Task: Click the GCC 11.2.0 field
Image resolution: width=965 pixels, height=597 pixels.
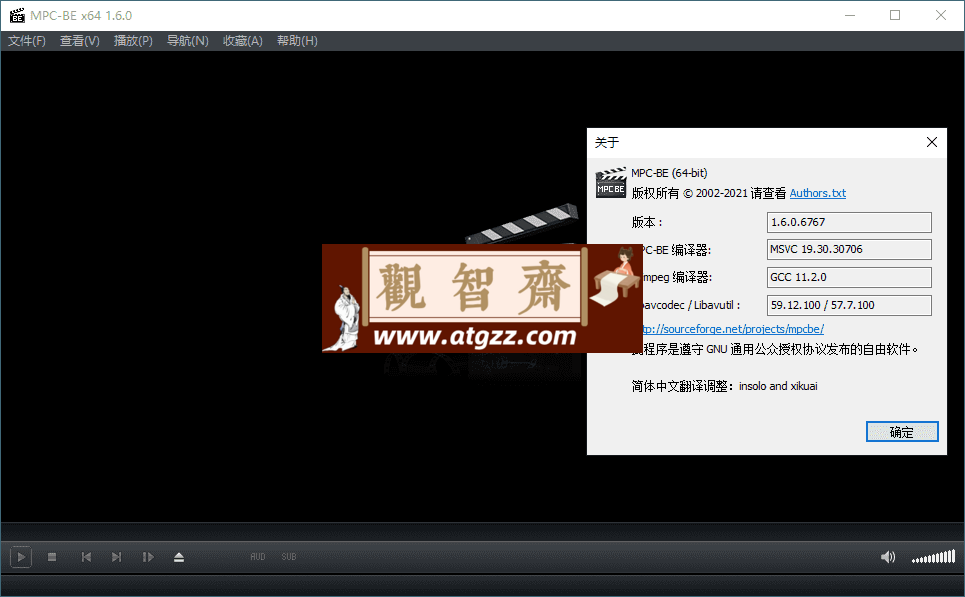Action: click(x=849, y=277)
